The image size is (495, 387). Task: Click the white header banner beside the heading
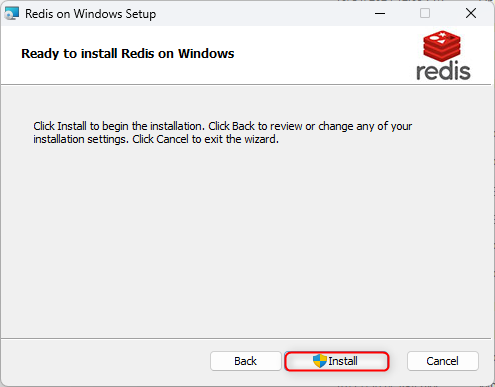click(x=320, y=55)
